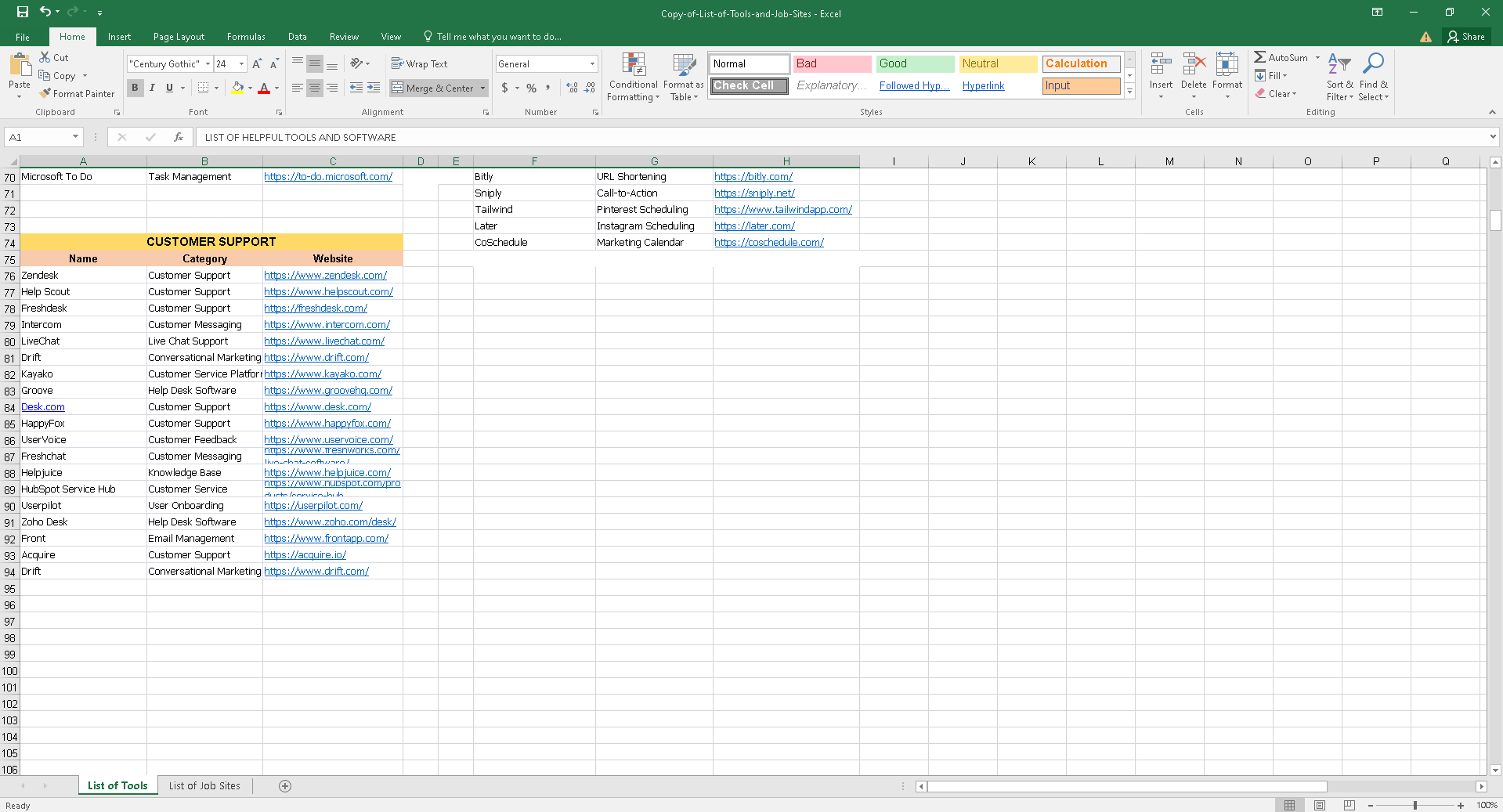The height and width of the screenshot is (812, 1503).
Task: Expand the cell Styles gallery
Action: 1129,91
